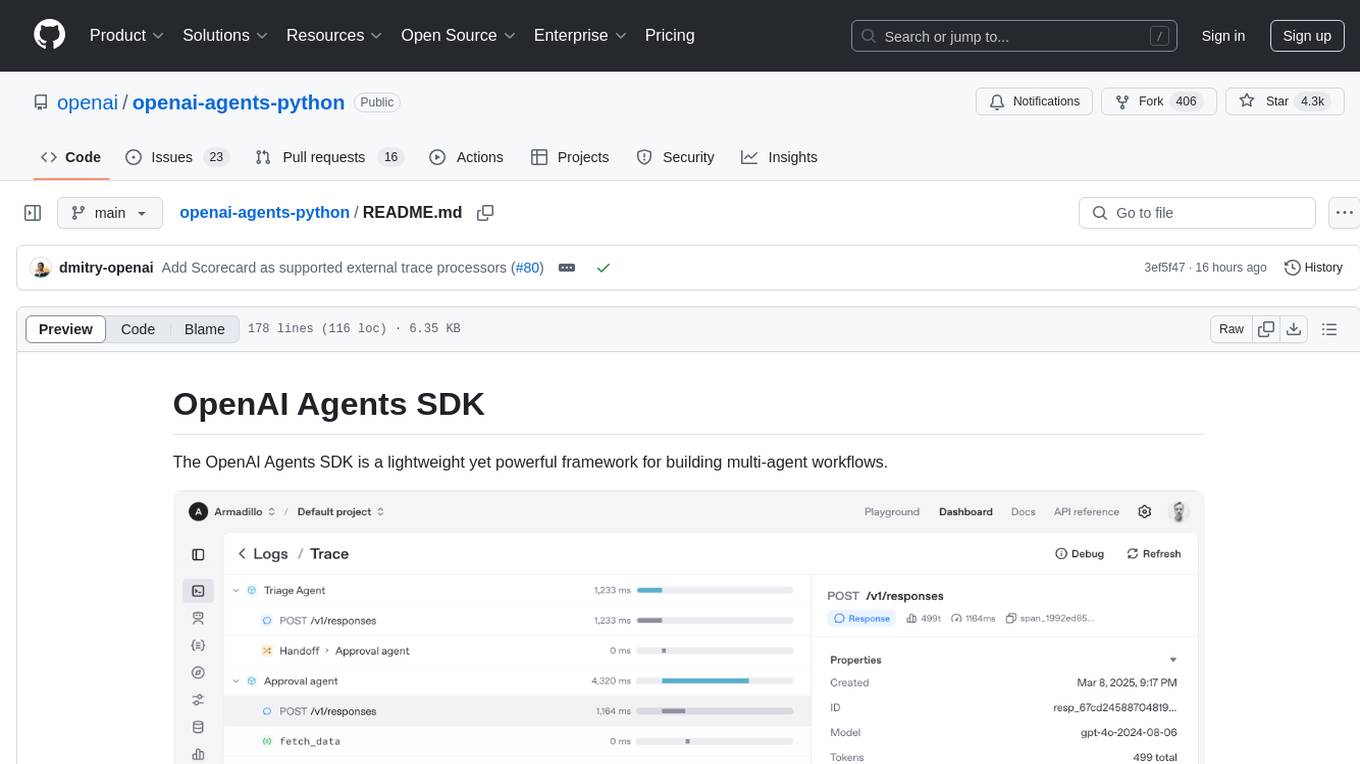Switch to the Projects tab

pyautogui.click(x=570, y=157)
